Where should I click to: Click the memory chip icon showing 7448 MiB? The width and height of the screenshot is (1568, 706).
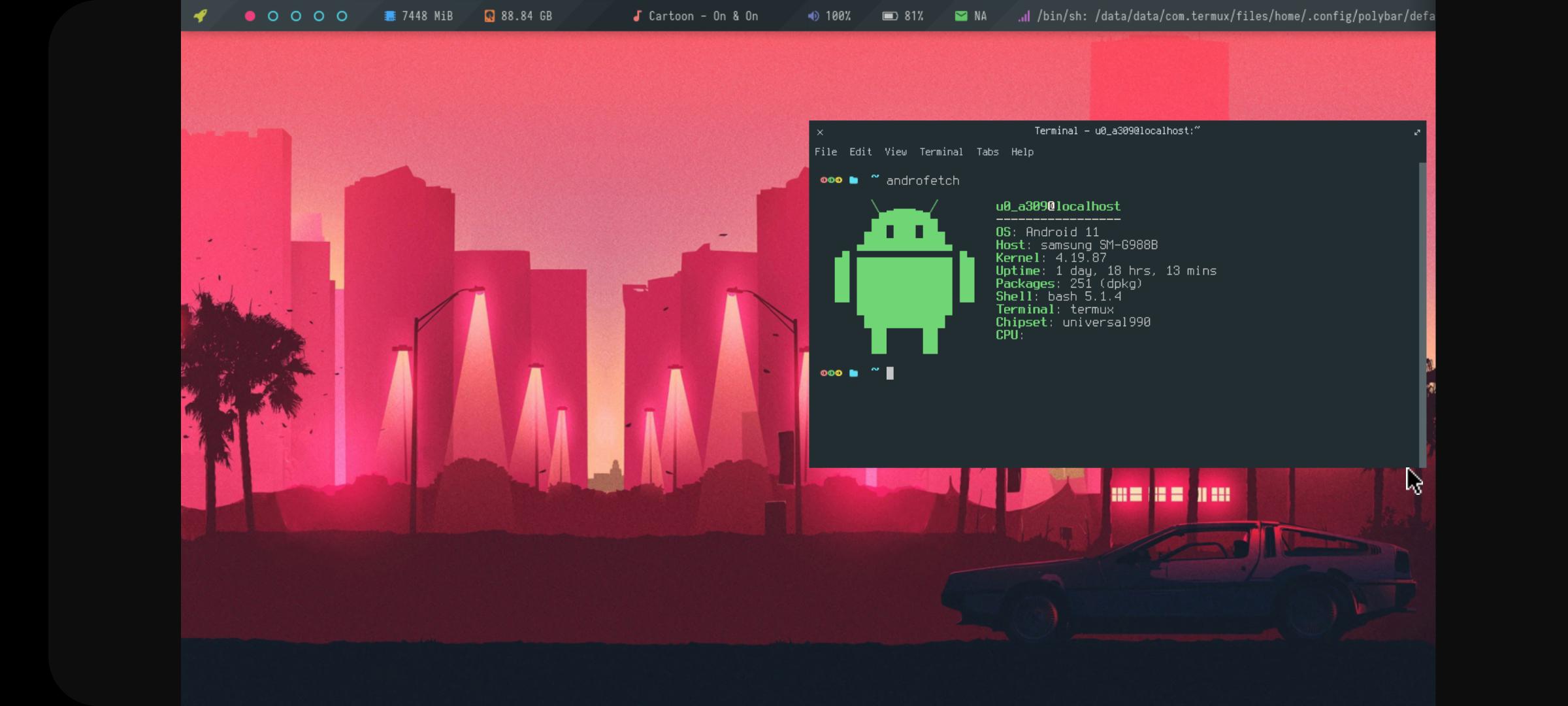(389, 15)
